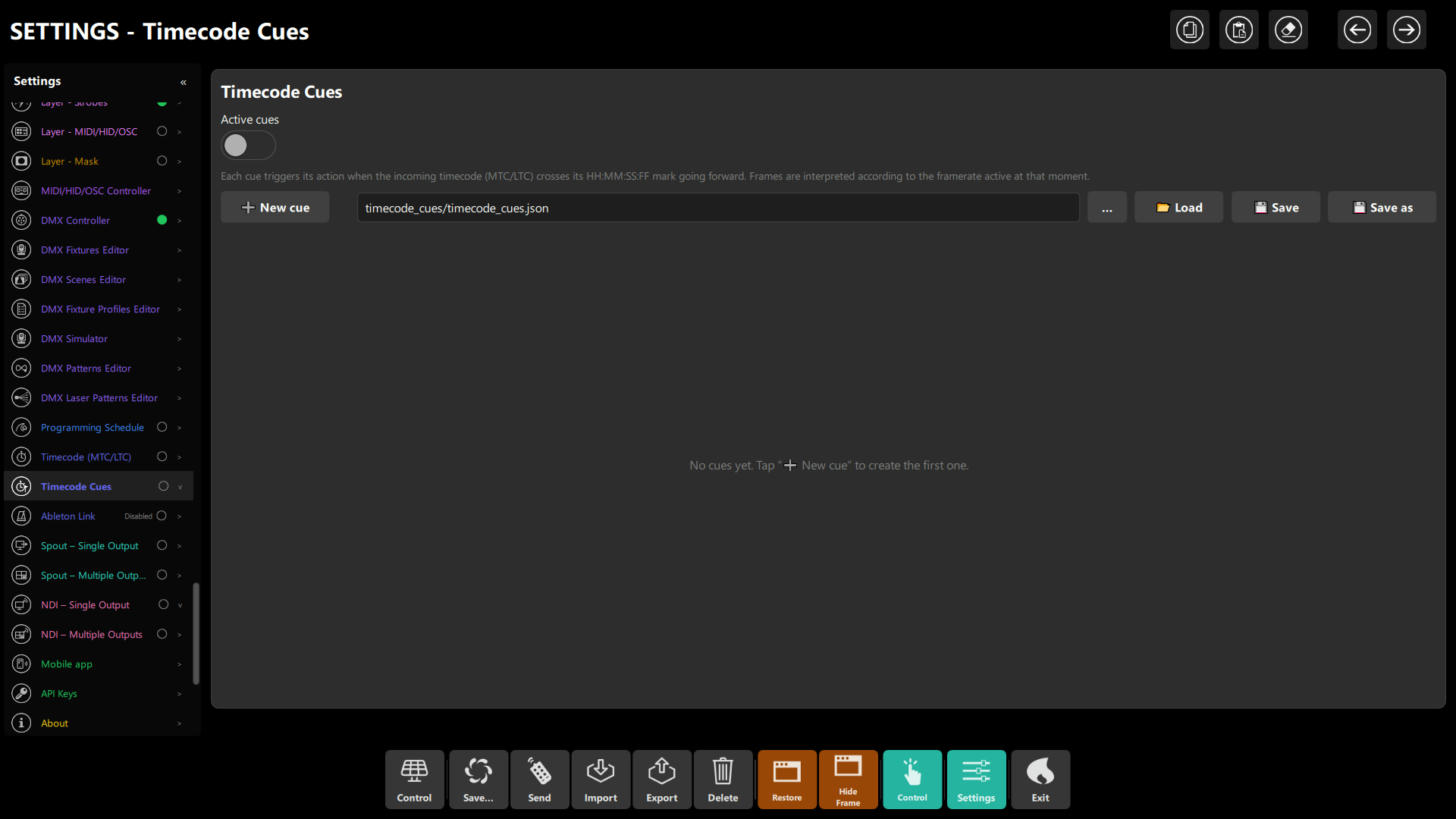The width and height of the screenshot is (1456, 819).
Task: Toggle the Layer - Mask status circle
Action: pyautogui.click(x=162, y=161)
